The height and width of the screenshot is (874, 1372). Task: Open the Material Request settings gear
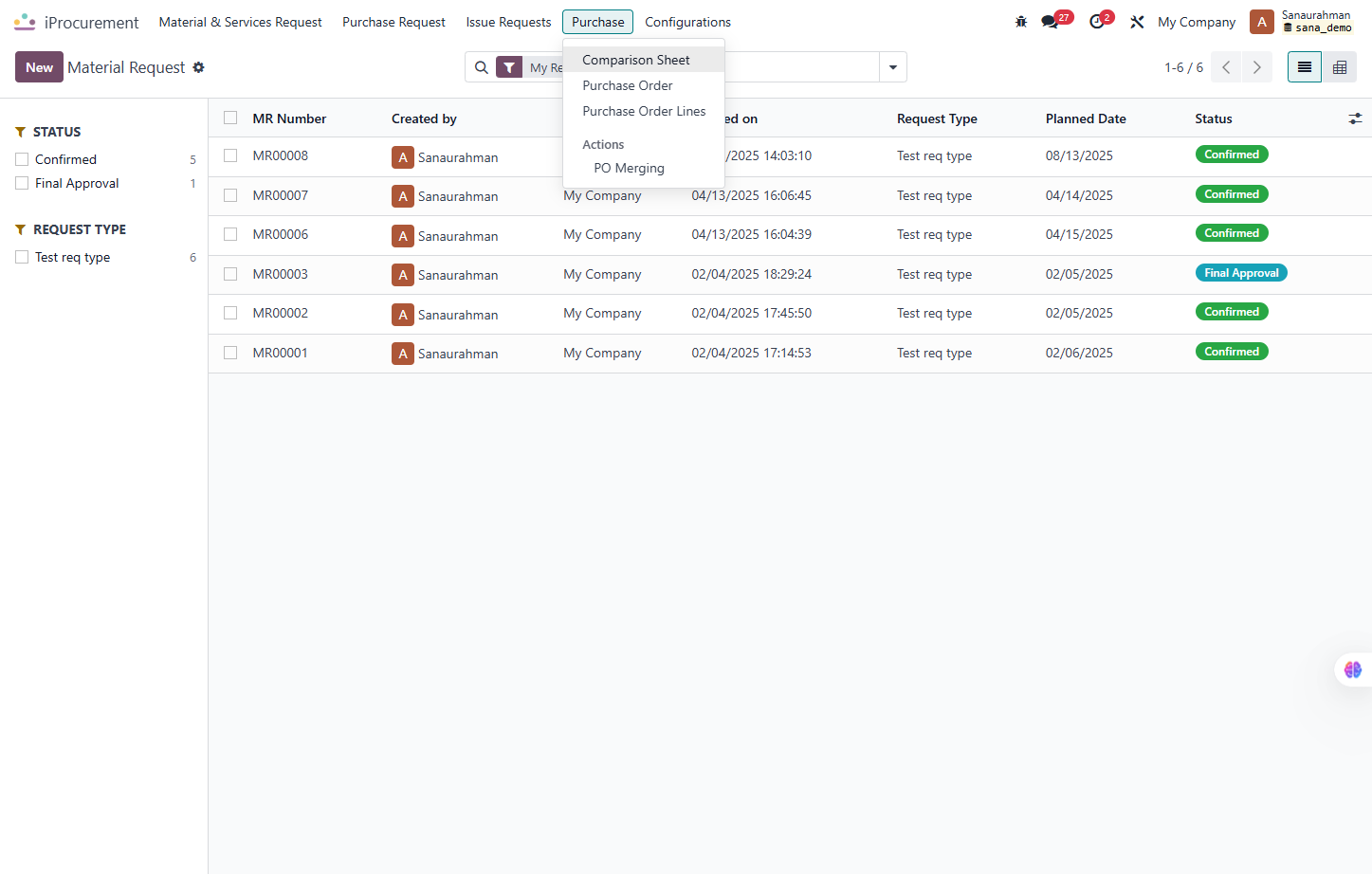click(198, 67)
